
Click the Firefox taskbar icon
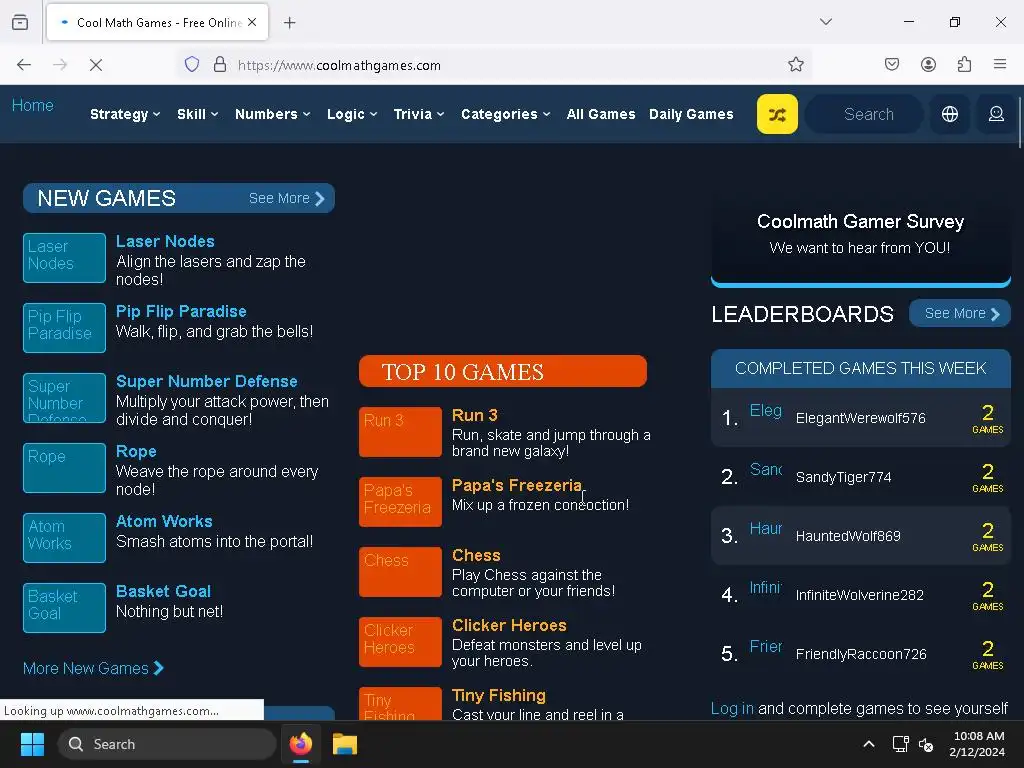pos(300,744)
